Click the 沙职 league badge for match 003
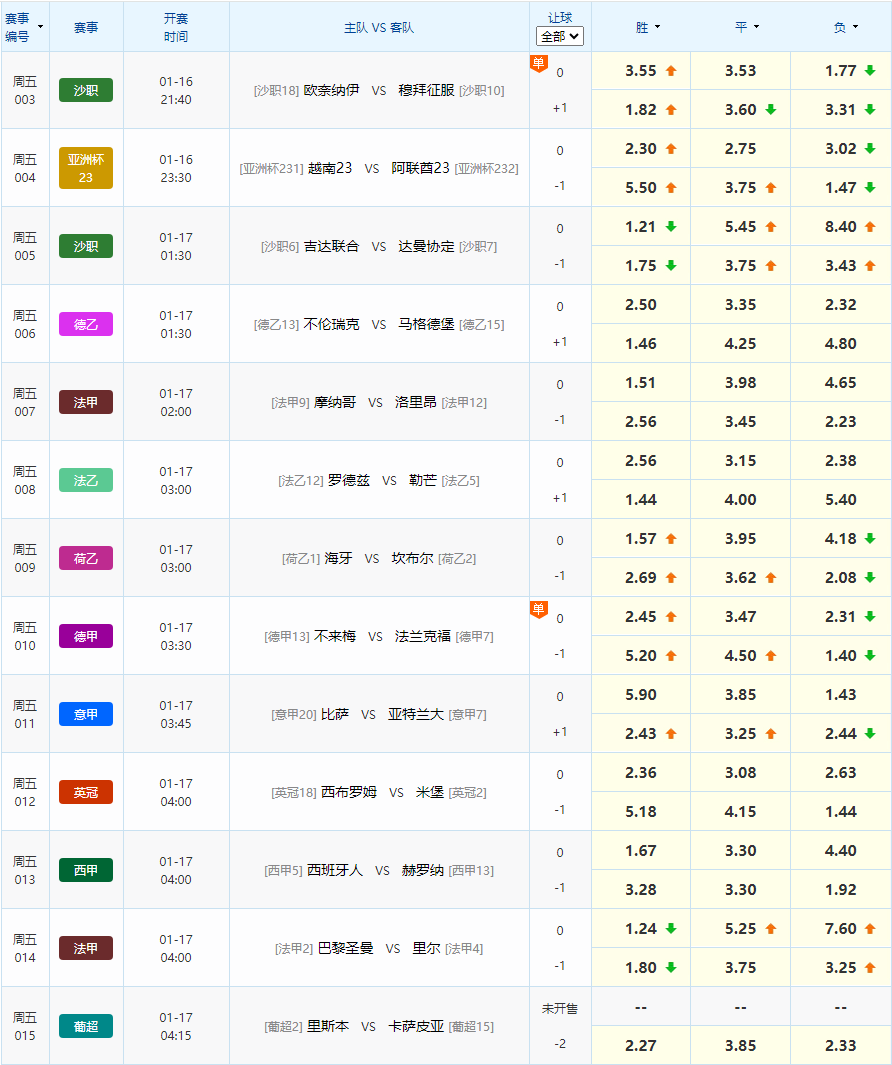The width and height of the screenshot is (892, 1065). click(86, 89)
